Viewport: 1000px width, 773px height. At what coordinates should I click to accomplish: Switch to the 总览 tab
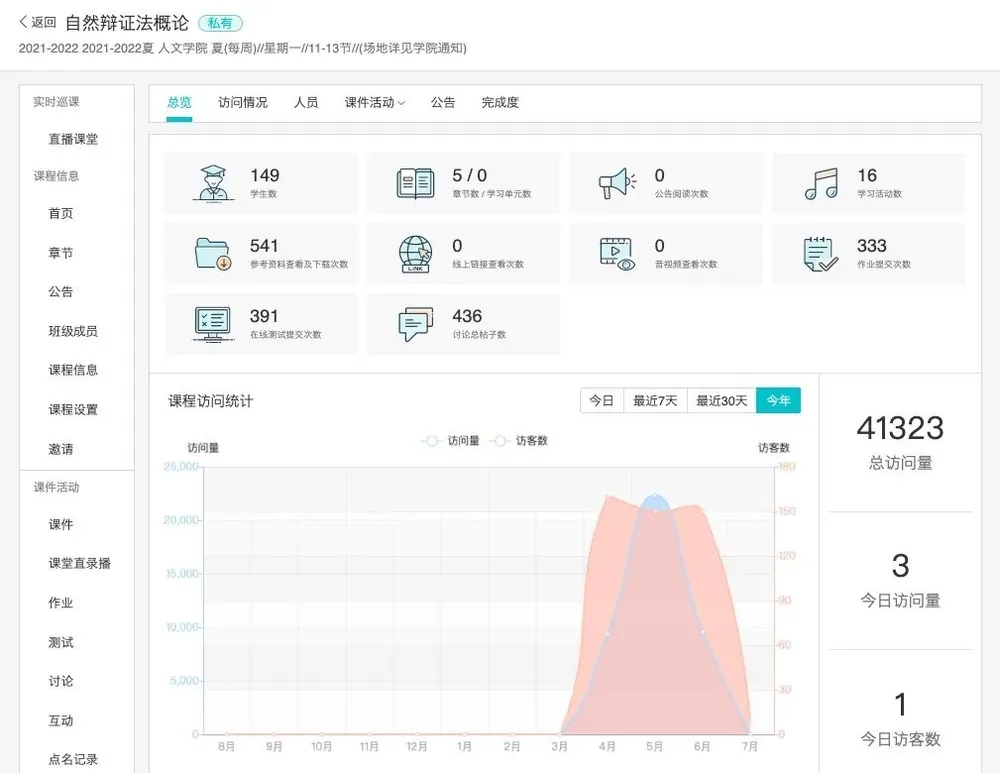(x=179, y=103)
